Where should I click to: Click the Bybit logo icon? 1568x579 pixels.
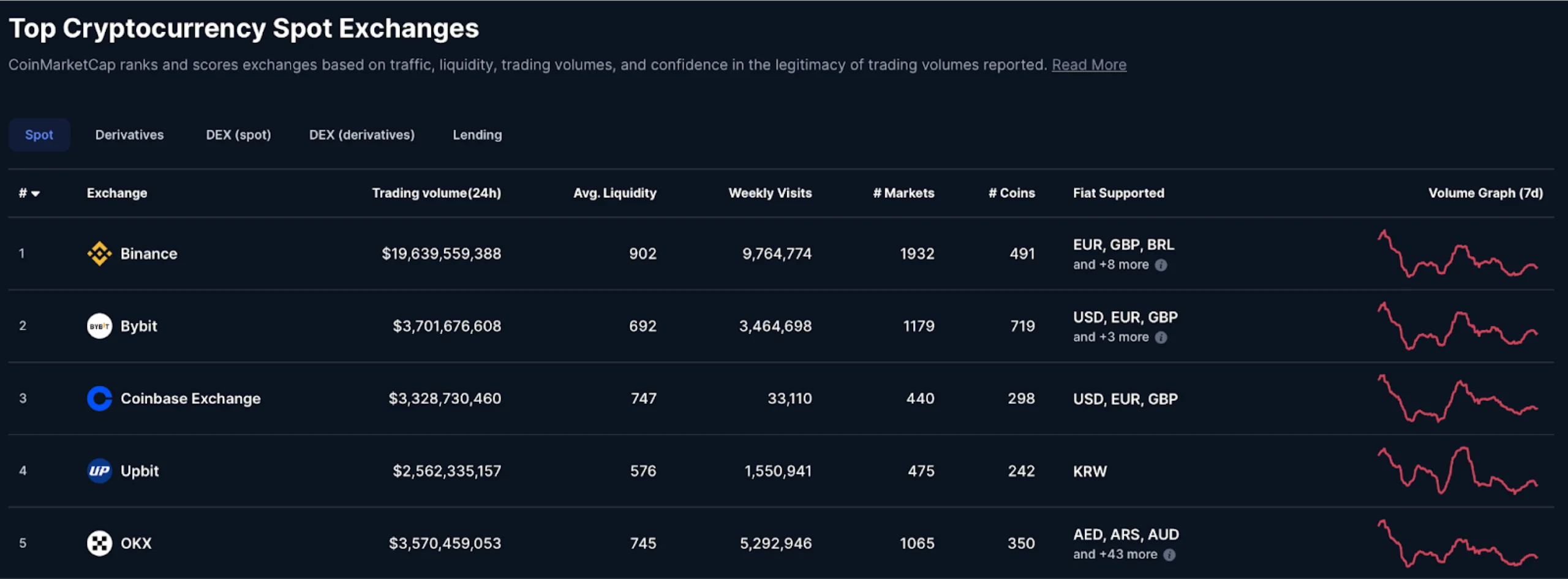[99, 326]
